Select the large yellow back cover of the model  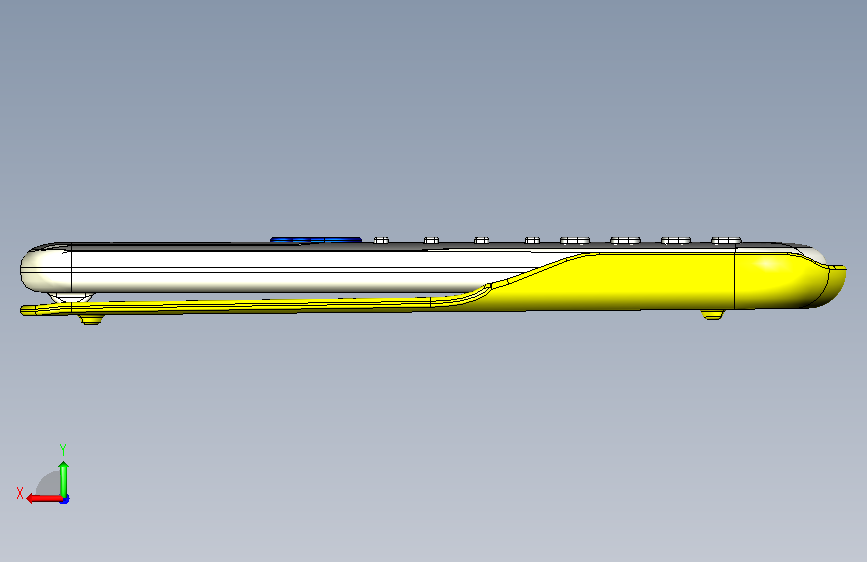point(664,281)
